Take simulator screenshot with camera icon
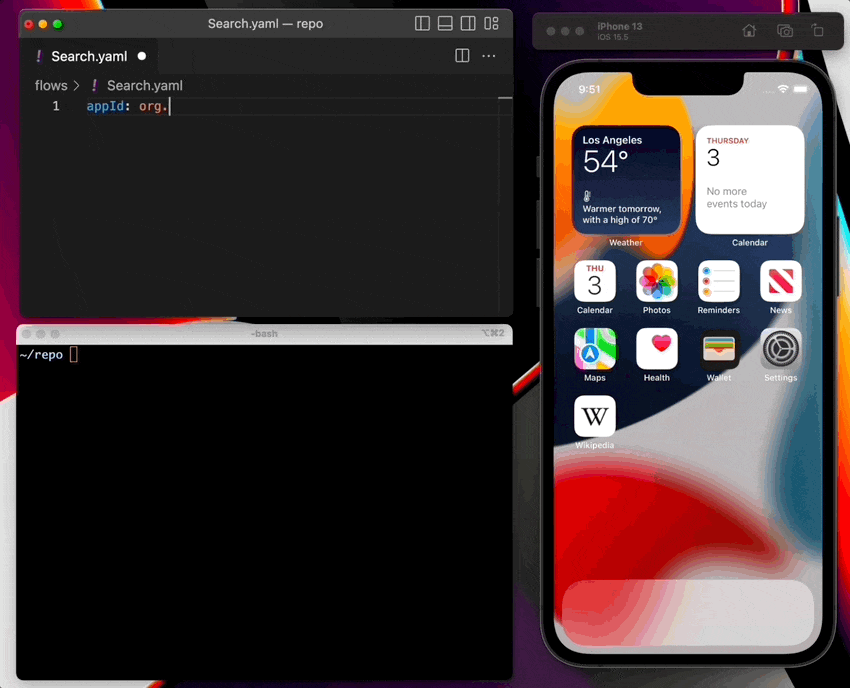 tap(784, 31)
